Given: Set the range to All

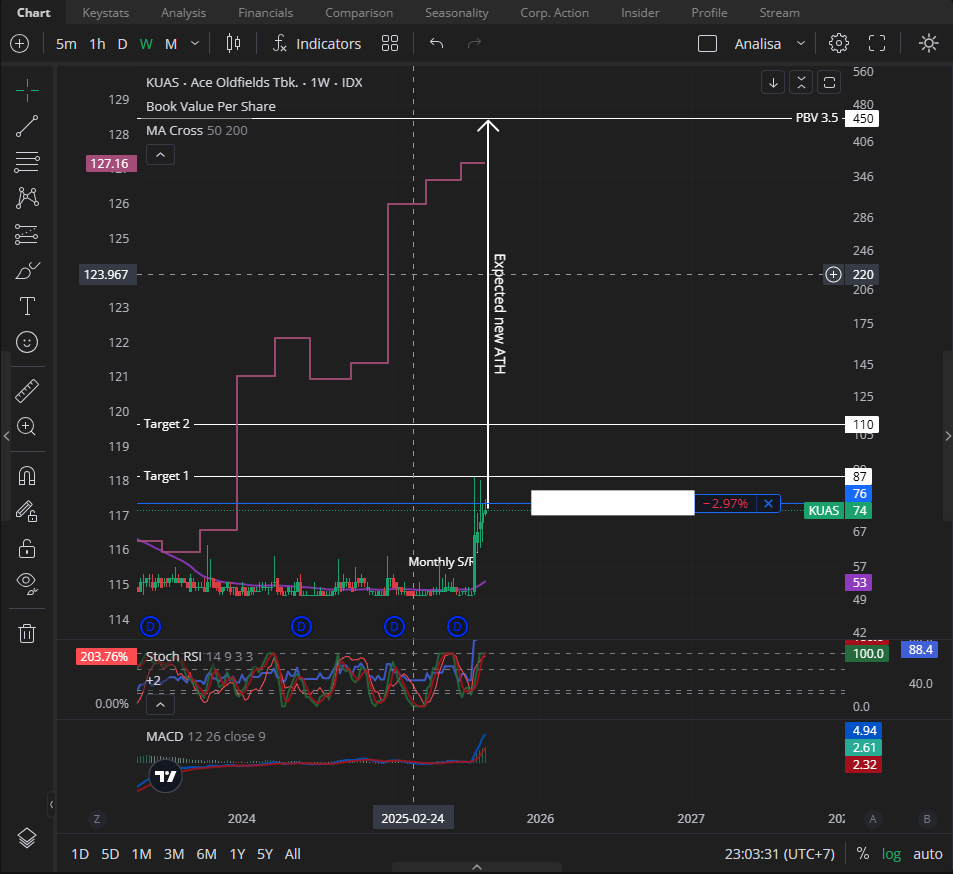Looking at the screenshot, I should pos(292,854).
